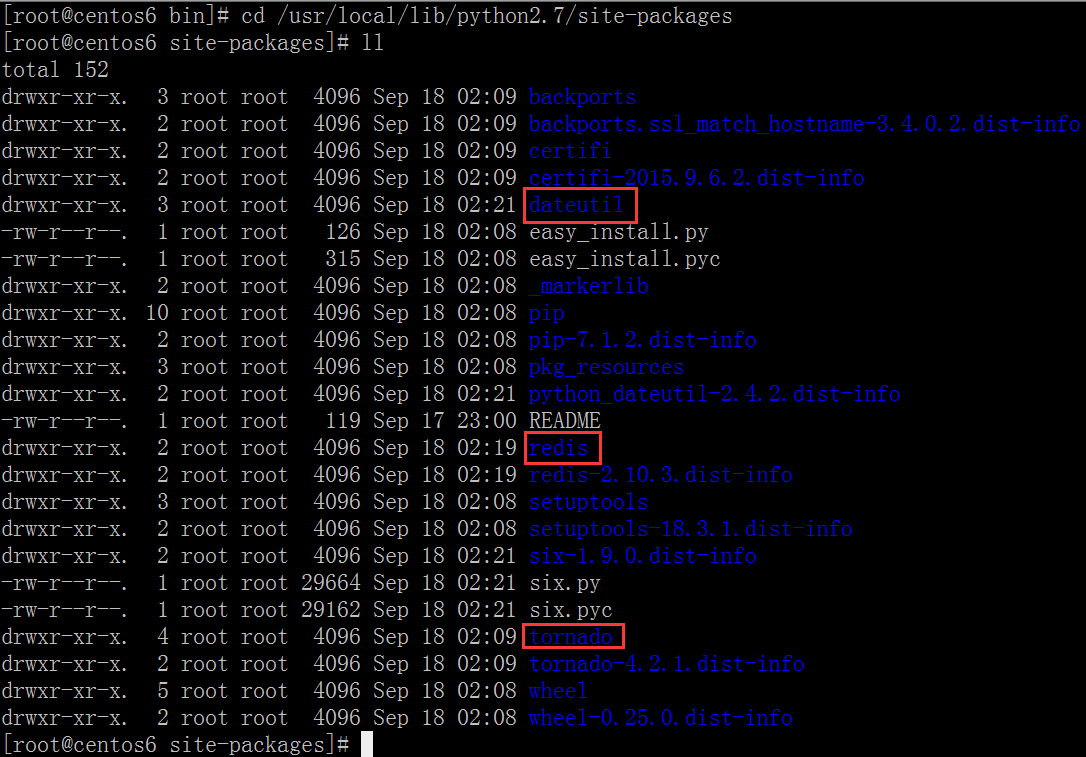Click the 'certifi' directory name

pos(570,151)
